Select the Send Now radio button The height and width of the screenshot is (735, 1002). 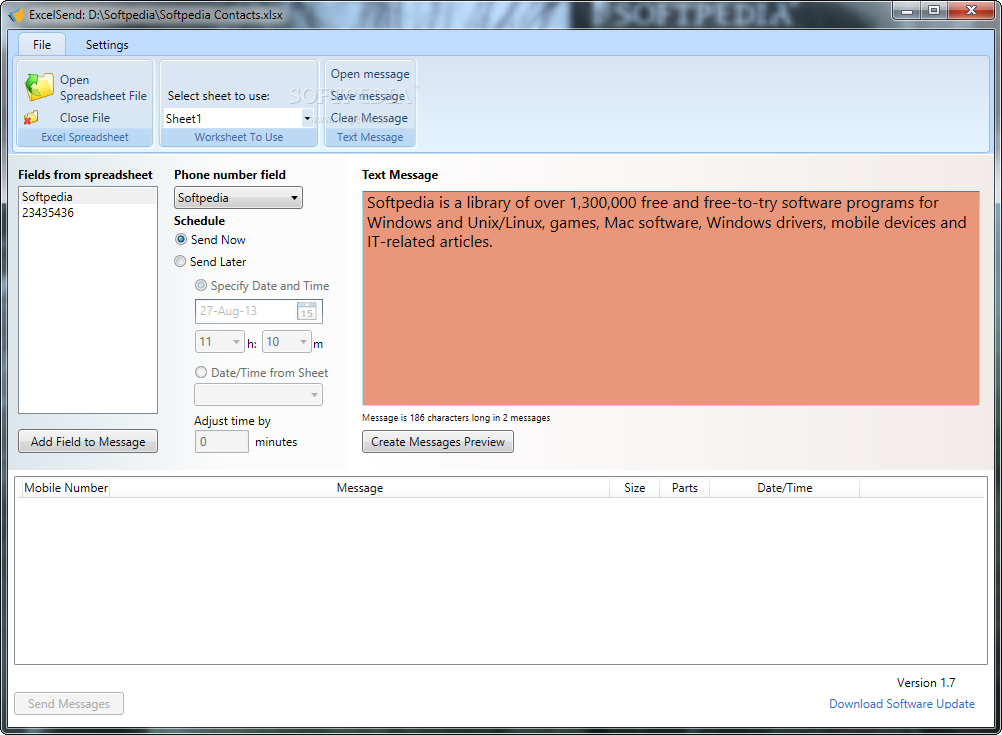(x=181, y=240)
